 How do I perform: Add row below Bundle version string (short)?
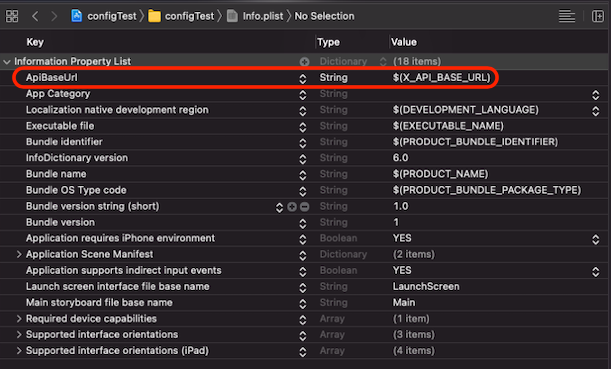292,207
